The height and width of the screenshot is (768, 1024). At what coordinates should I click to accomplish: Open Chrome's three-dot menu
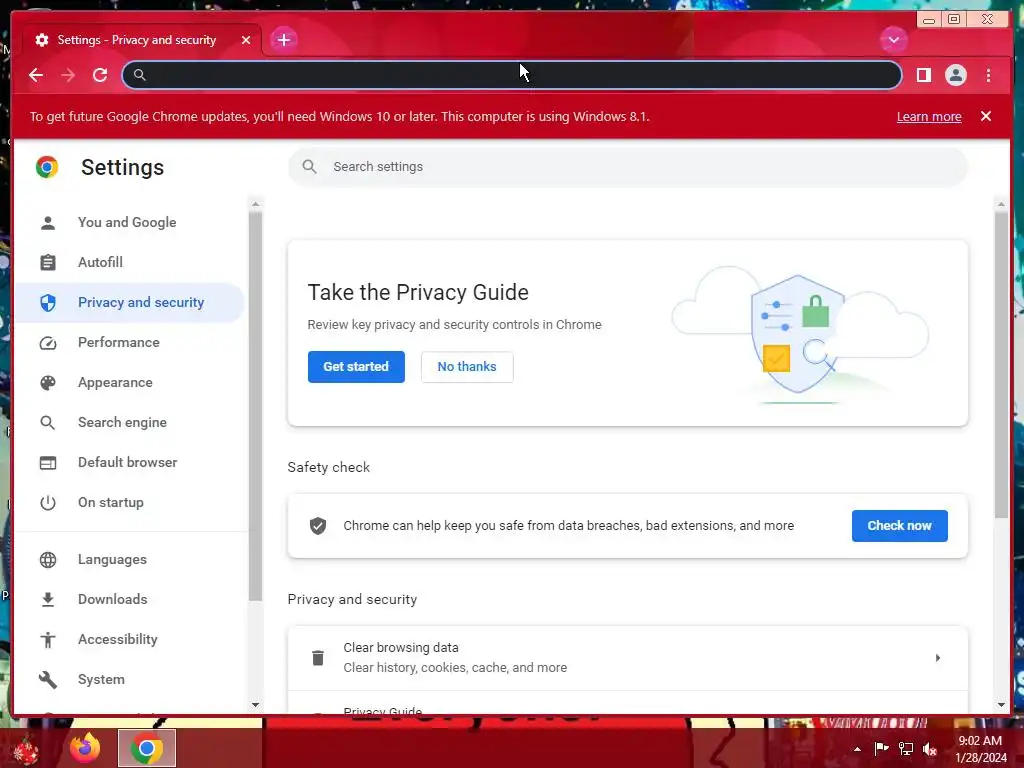988,75
